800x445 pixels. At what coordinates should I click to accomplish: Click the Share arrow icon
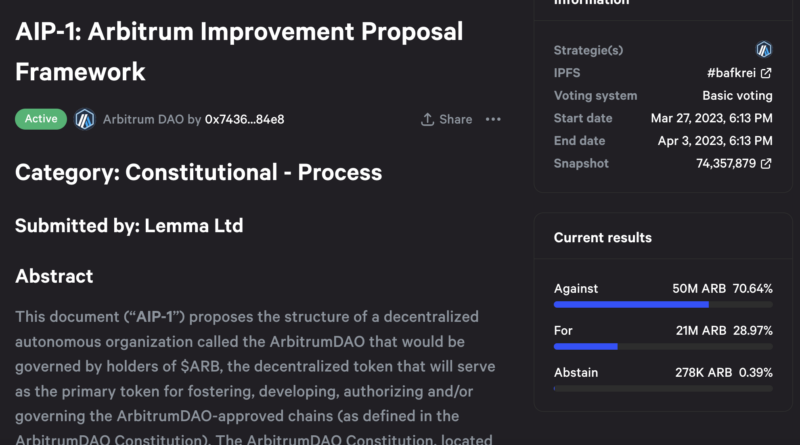coord(428,119)
